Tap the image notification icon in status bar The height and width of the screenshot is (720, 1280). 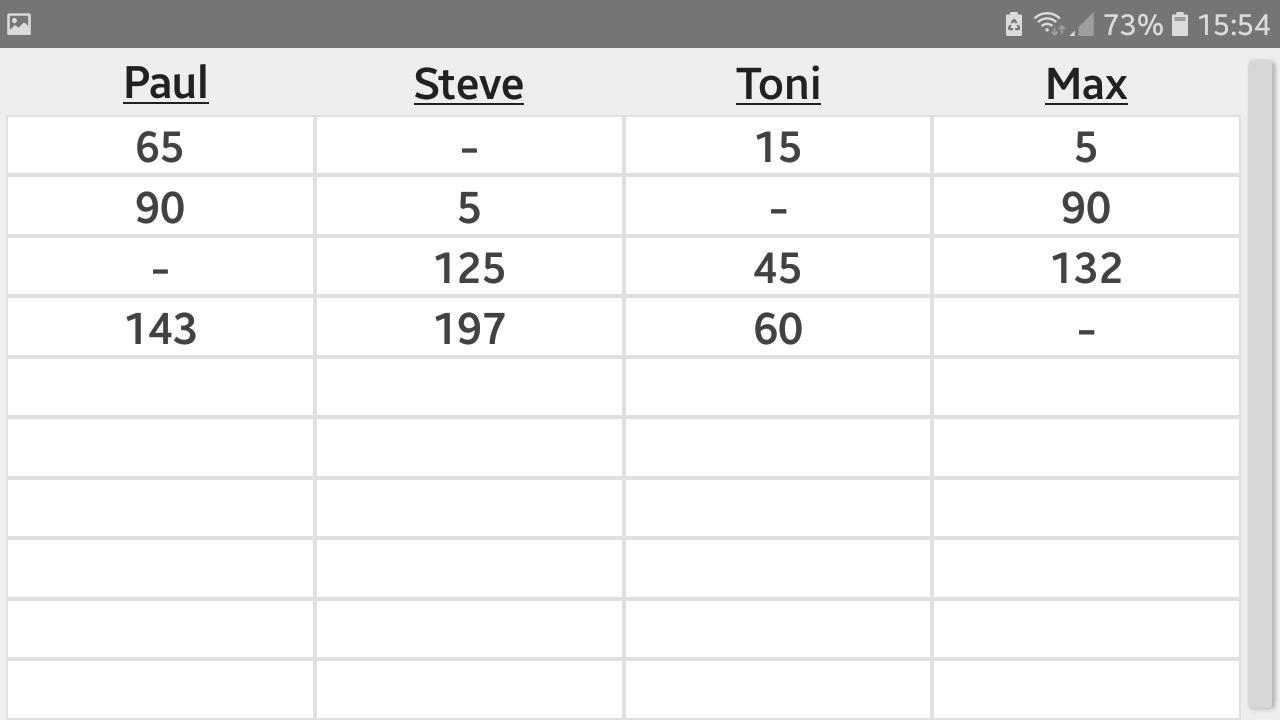(19, 24)
